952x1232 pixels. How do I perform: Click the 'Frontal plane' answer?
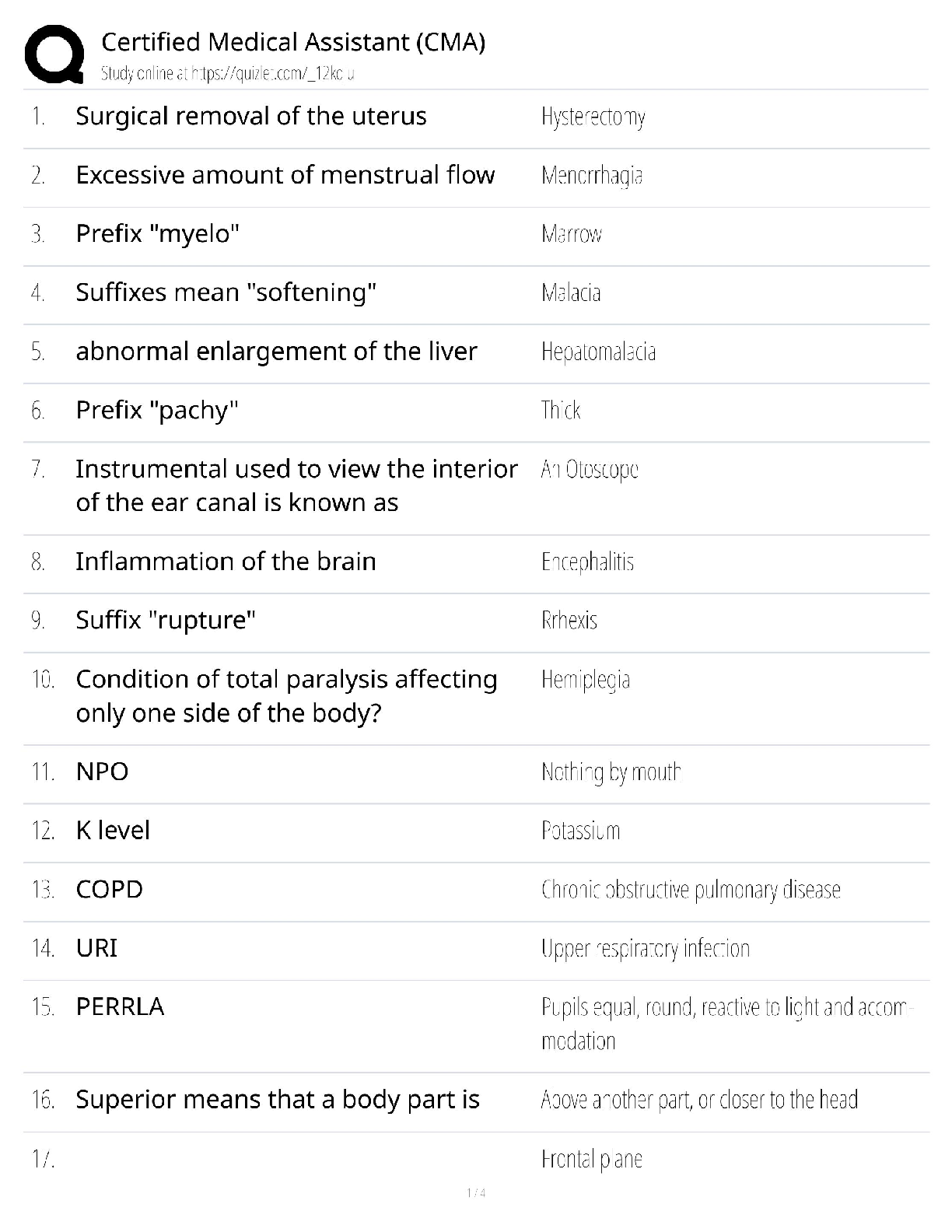pyautogui.click(x=591, y=1160)
